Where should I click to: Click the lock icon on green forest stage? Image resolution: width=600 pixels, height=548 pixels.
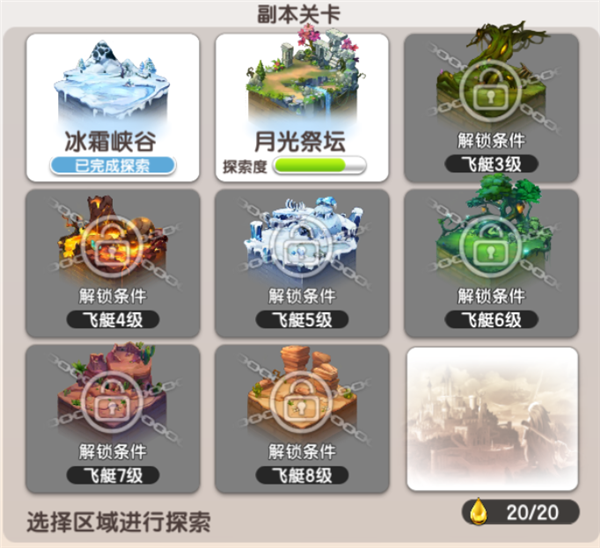click(x=491, y=247)
